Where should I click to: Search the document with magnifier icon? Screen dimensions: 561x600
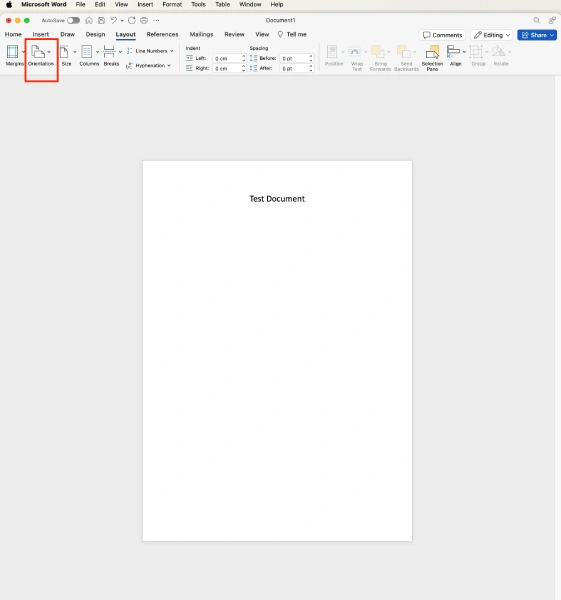pos(537,20)
